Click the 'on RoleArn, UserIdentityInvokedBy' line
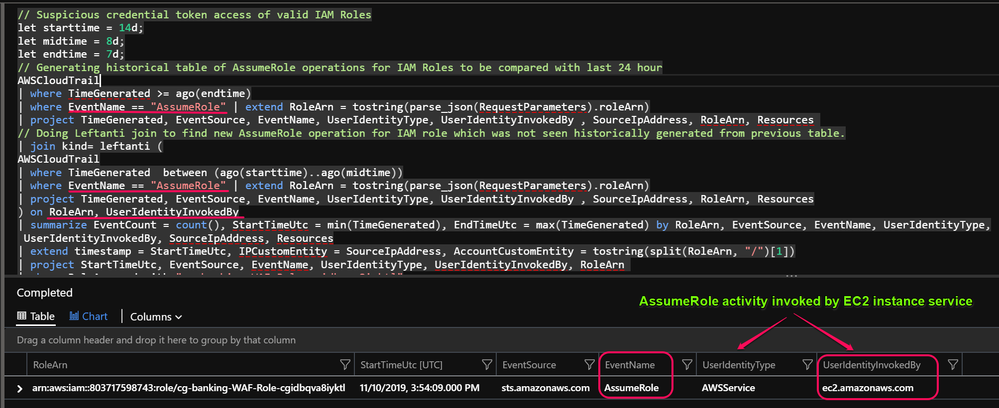Screen dimensions: 999x408 click(x=128, y=212)
